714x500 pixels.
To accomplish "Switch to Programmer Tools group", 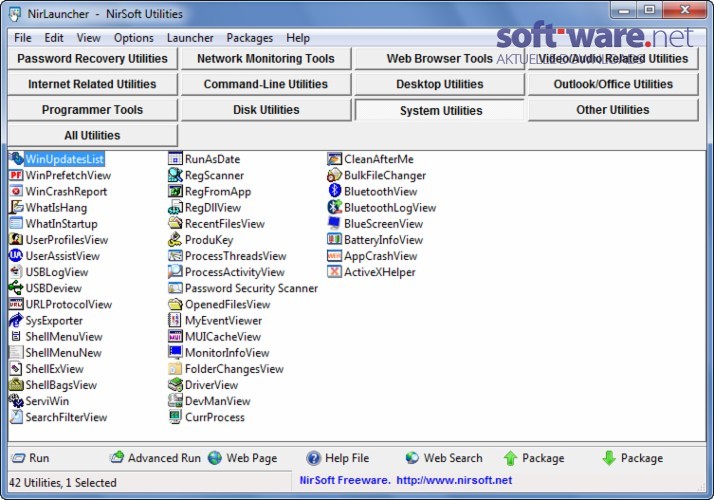I will [92, 110].
